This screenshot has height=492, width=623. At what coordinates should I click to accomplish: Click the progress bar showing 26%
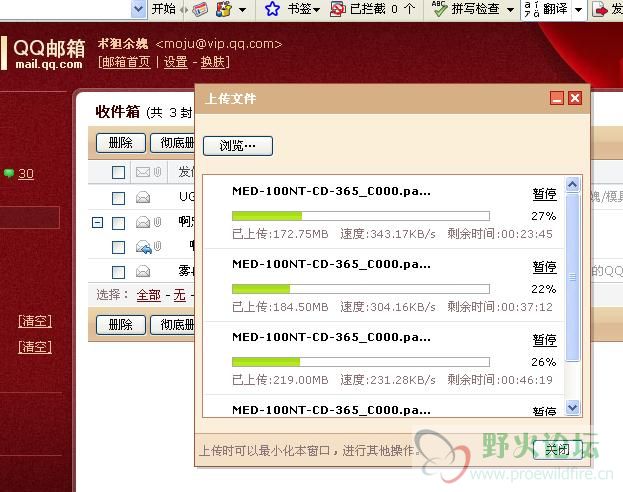[x=361, y=362]
